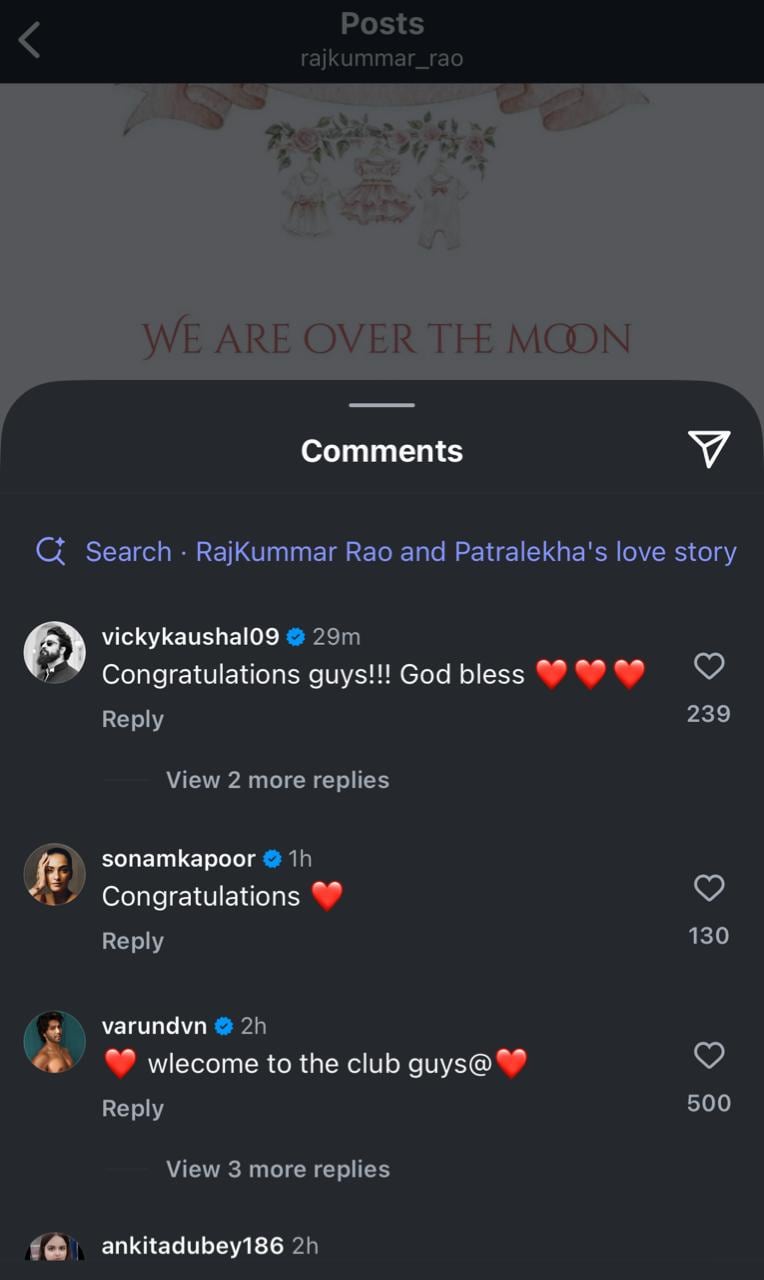Tap the comments sheet drag handle

(x=382, y=405)
